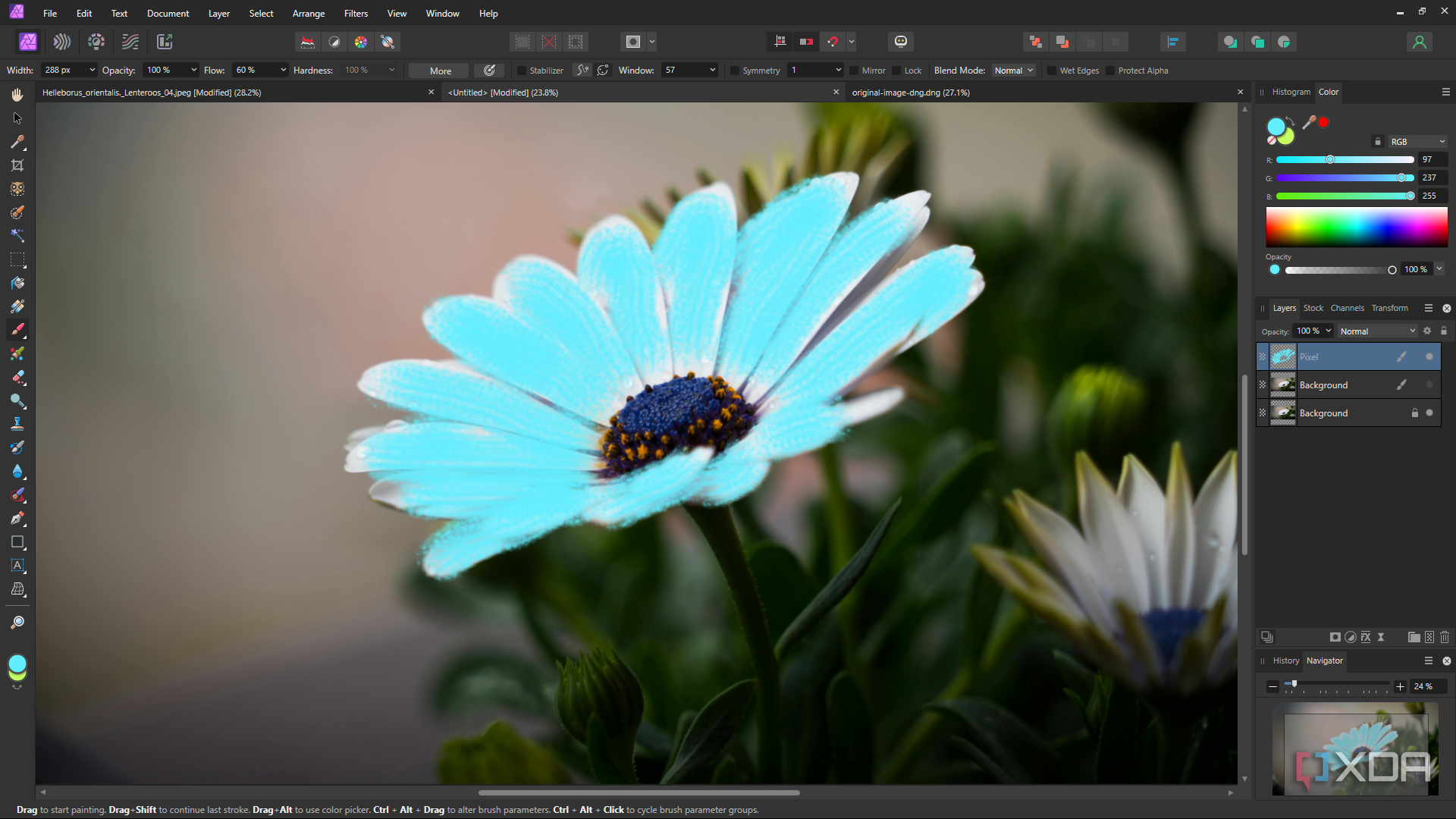The height and width of the screenshot is (819, 1456).
Task: Enable the Stabilizer checkbox
Action: (x=522, y=71)
